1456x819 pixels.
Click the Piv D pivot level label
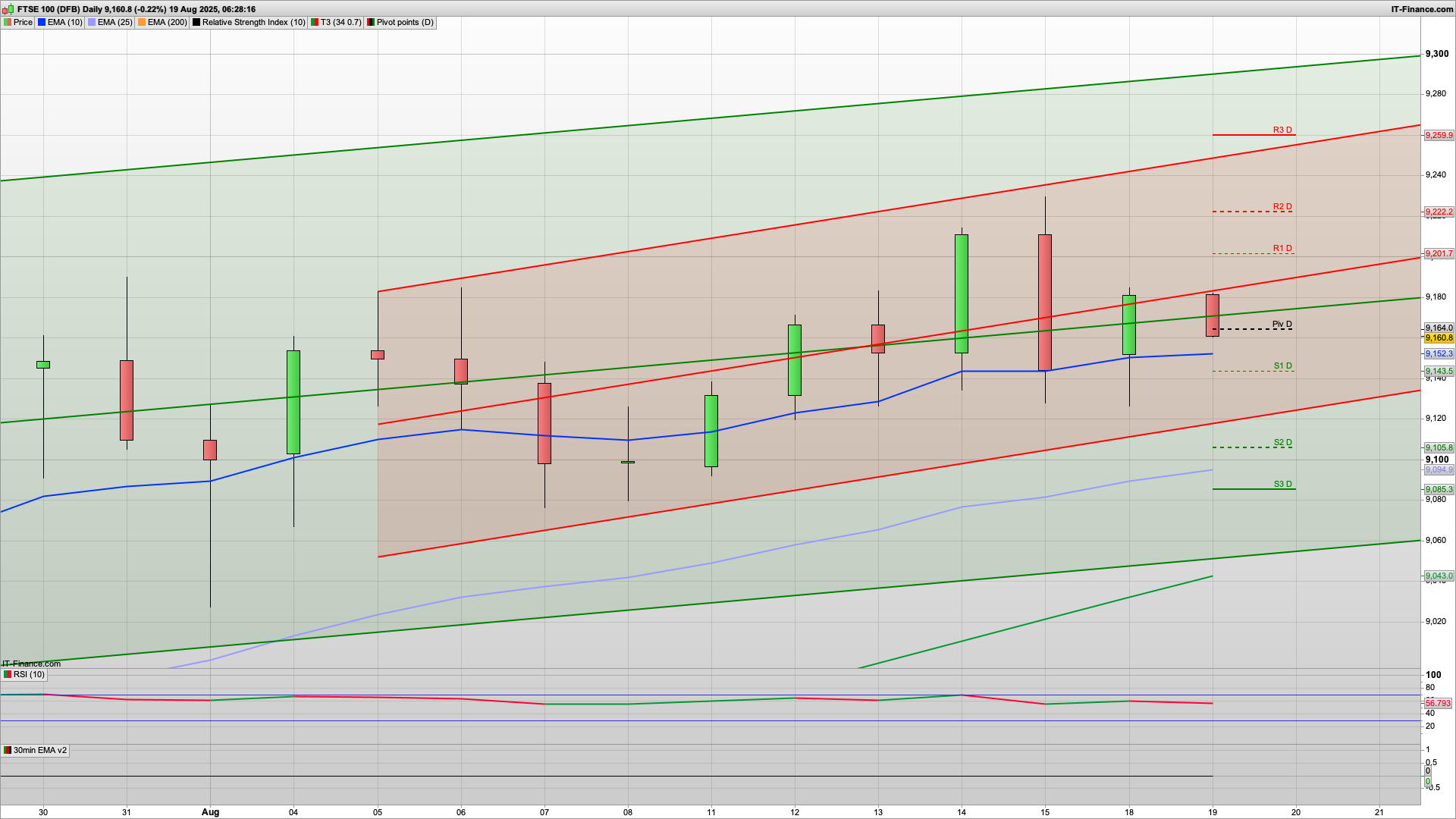point(1282,325)
